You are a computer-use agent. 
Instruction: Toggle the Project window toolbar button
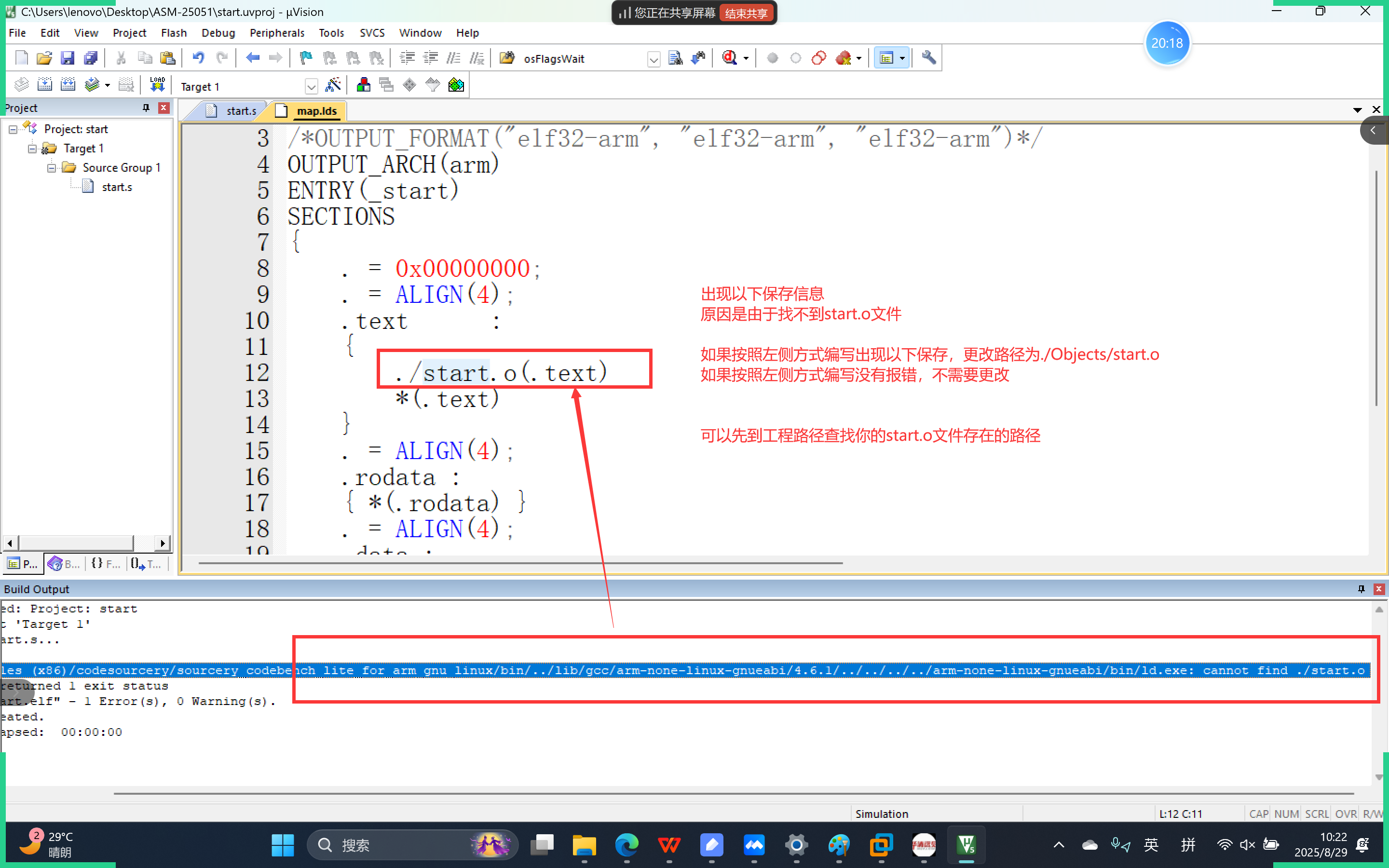pos(887,58)
